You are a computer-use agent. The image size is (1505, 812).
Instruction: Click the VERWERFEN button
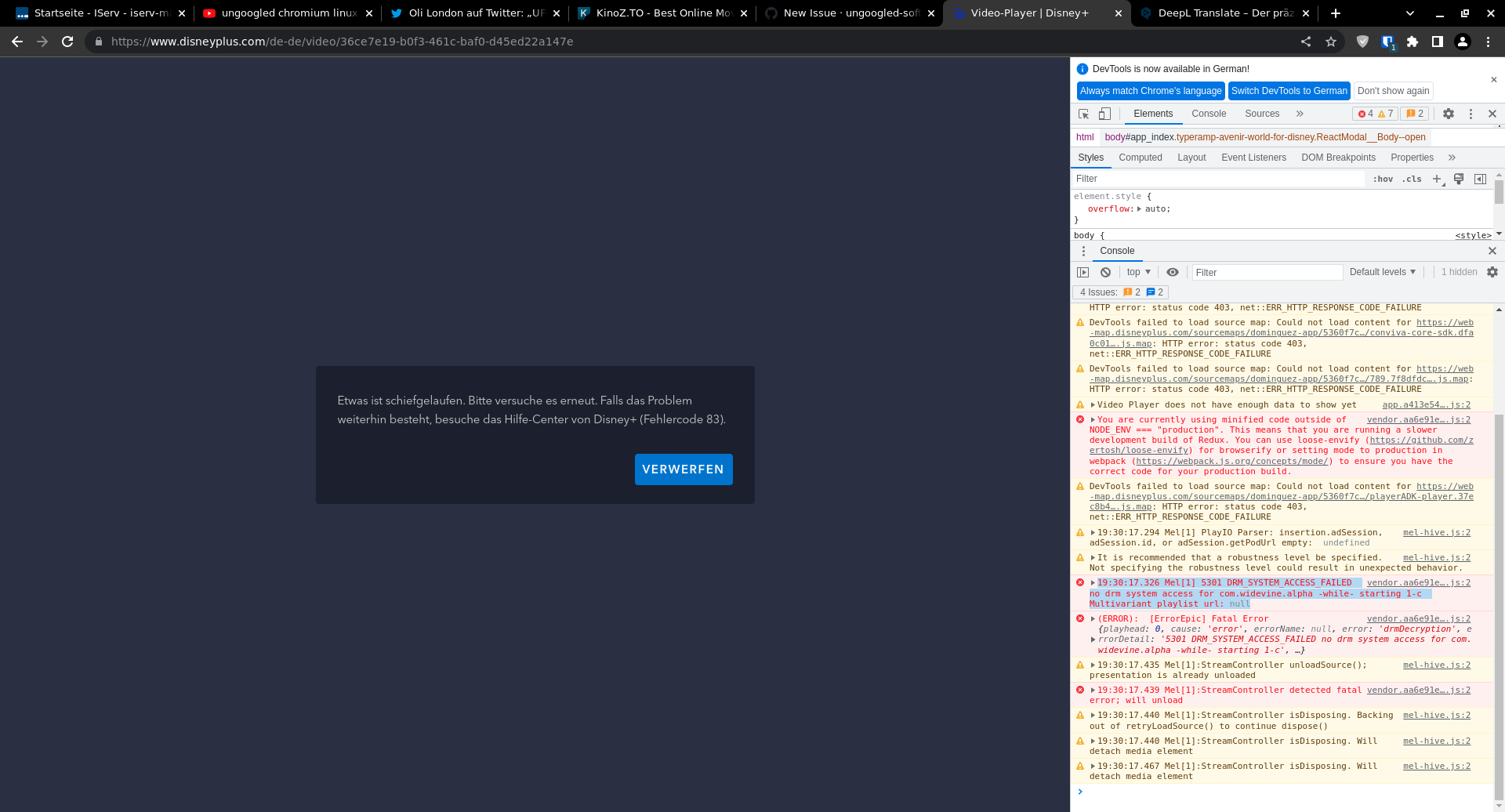683,469
